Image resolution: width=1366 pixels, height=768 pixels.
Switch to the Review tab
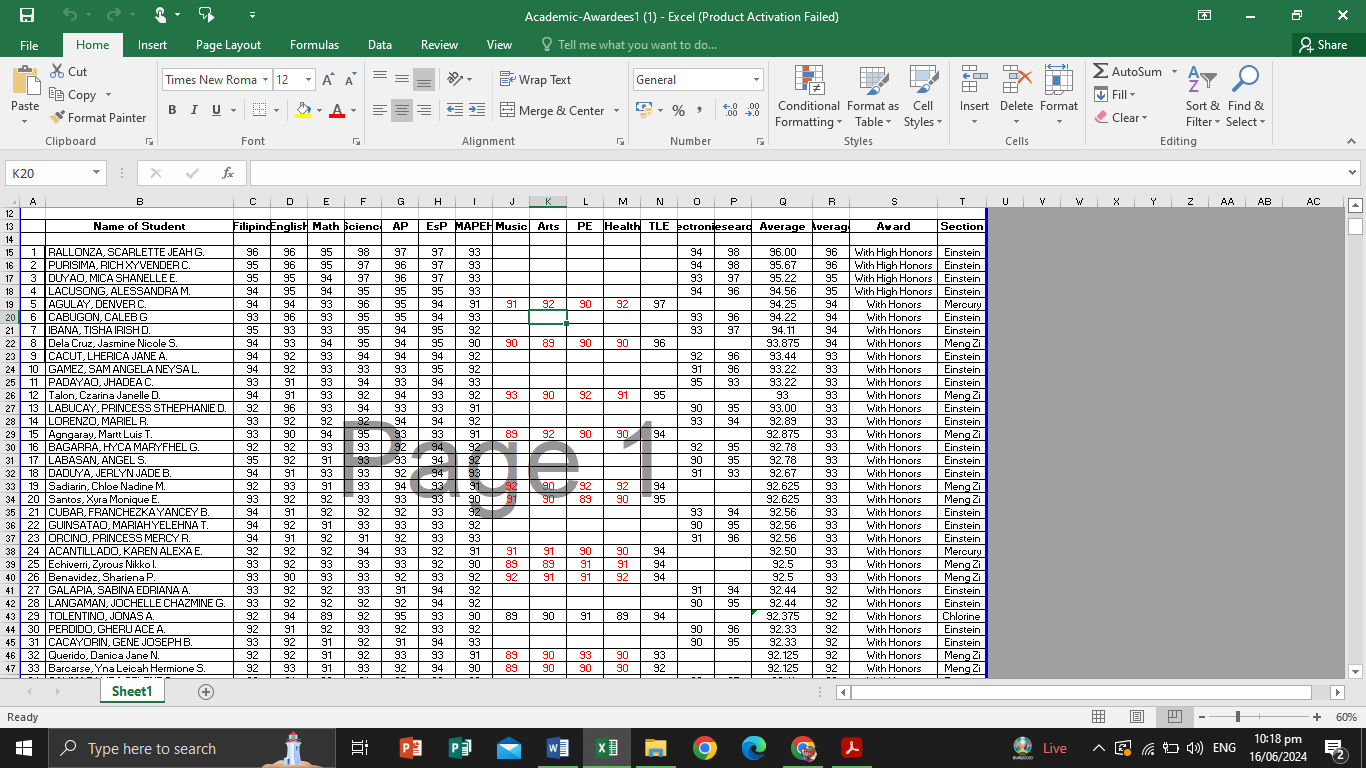coord(439,45)
